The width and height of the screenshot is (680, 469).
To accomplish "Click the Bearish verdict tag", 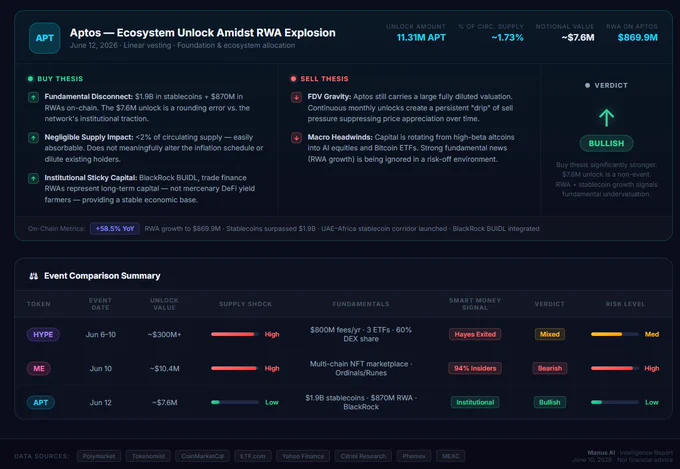I will (x=549, y=368).
